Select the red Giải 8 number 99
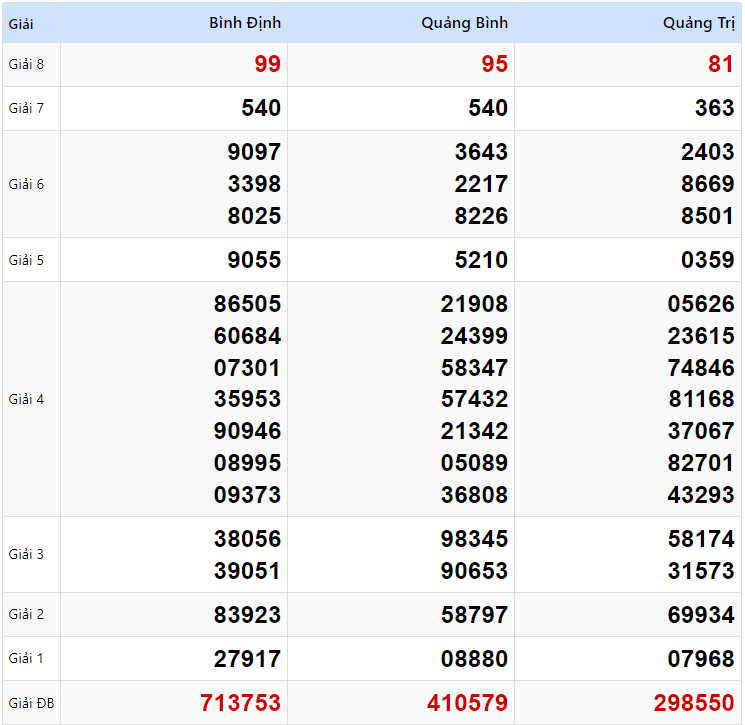The width and height of the screenshot is (745, 725). [x=267, y=65]
